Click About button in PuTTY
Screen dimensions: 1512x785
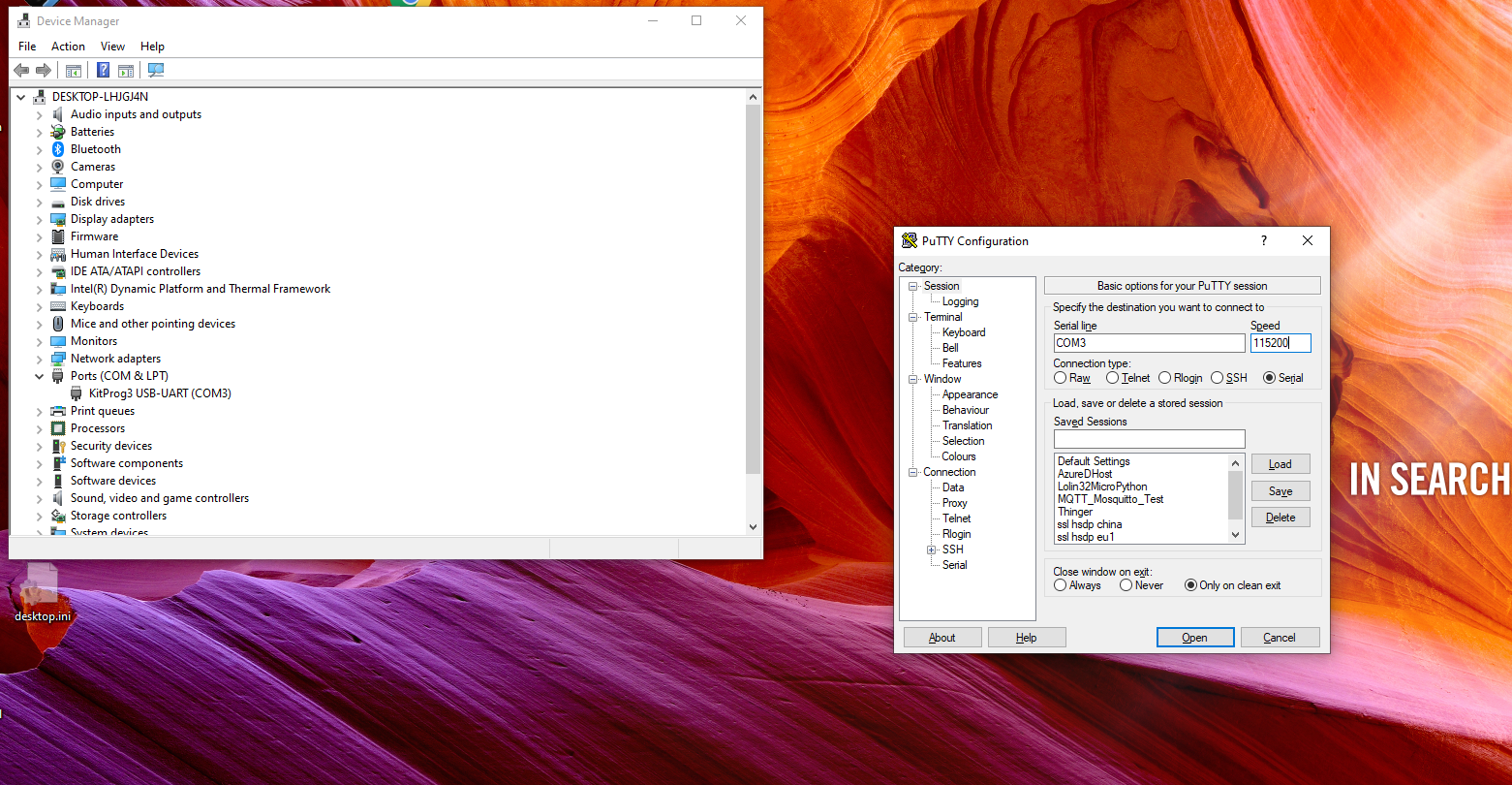[942, 638]
